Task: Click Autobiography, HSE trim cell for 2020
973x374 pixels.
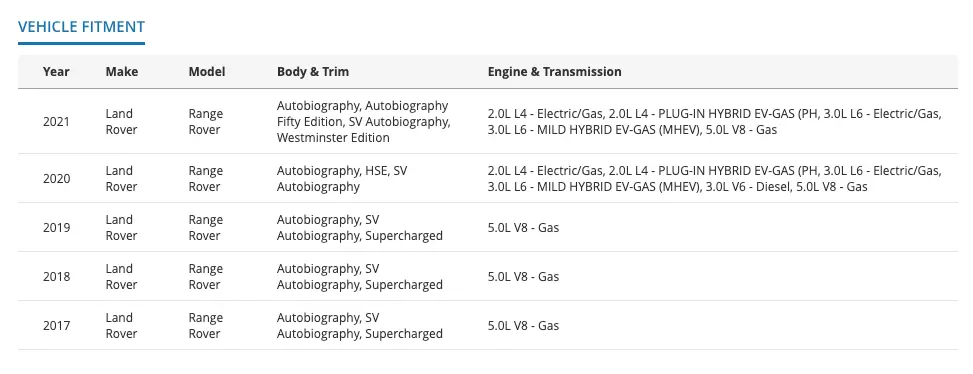Action: pyautogui.click(x=342, y=179)
